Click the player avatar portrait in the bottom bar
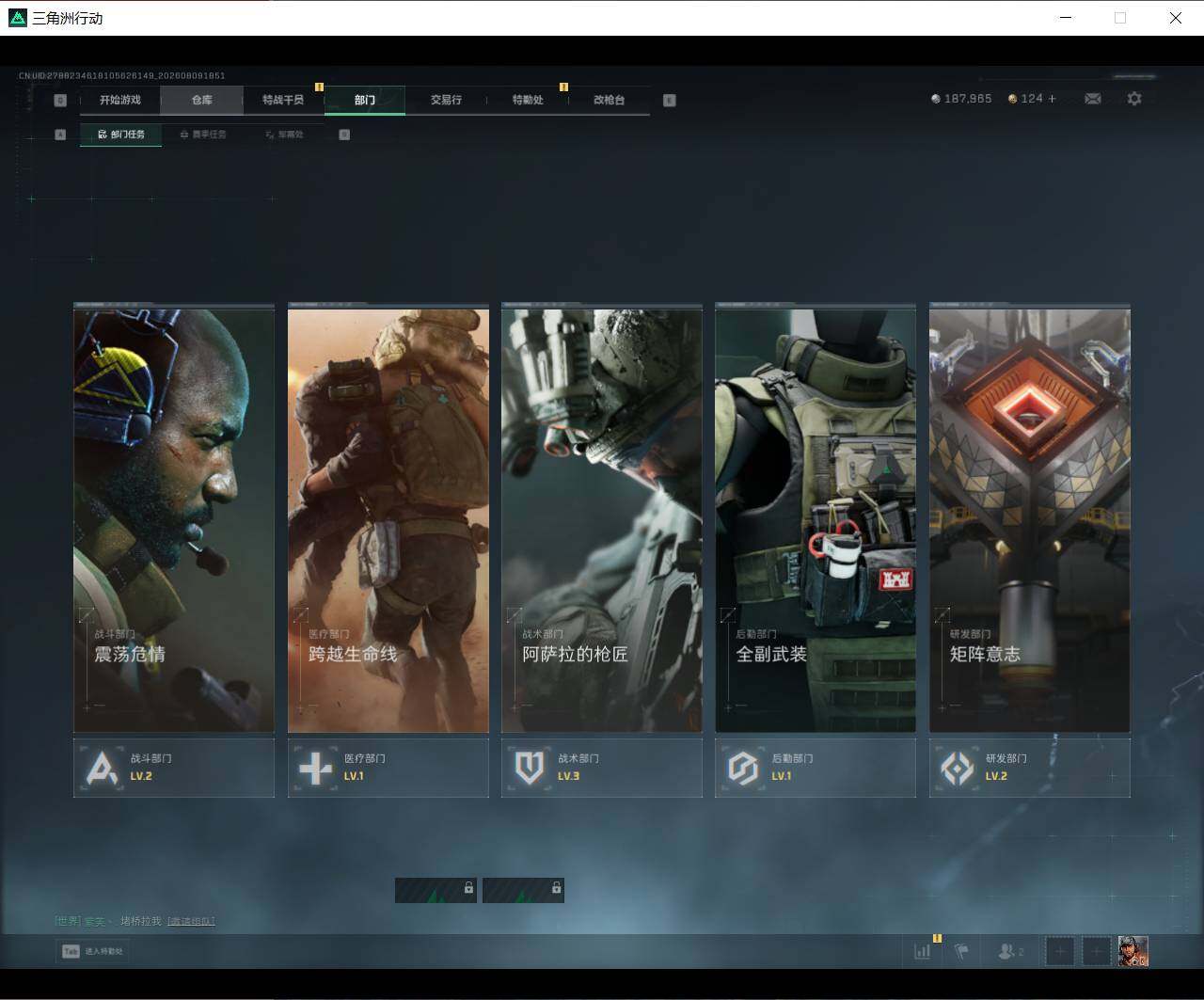This screenshot has width=1204, height=1000. (x=1133, y=952)
